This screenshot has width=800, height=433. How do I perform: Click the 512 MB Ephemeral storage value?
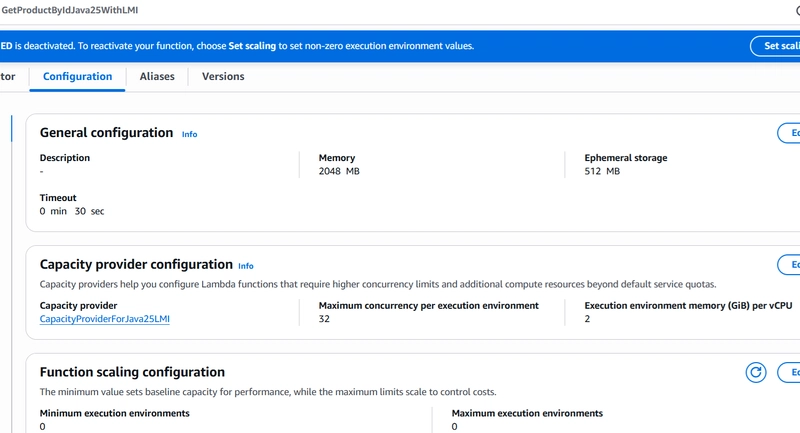[x=602, y=172]
